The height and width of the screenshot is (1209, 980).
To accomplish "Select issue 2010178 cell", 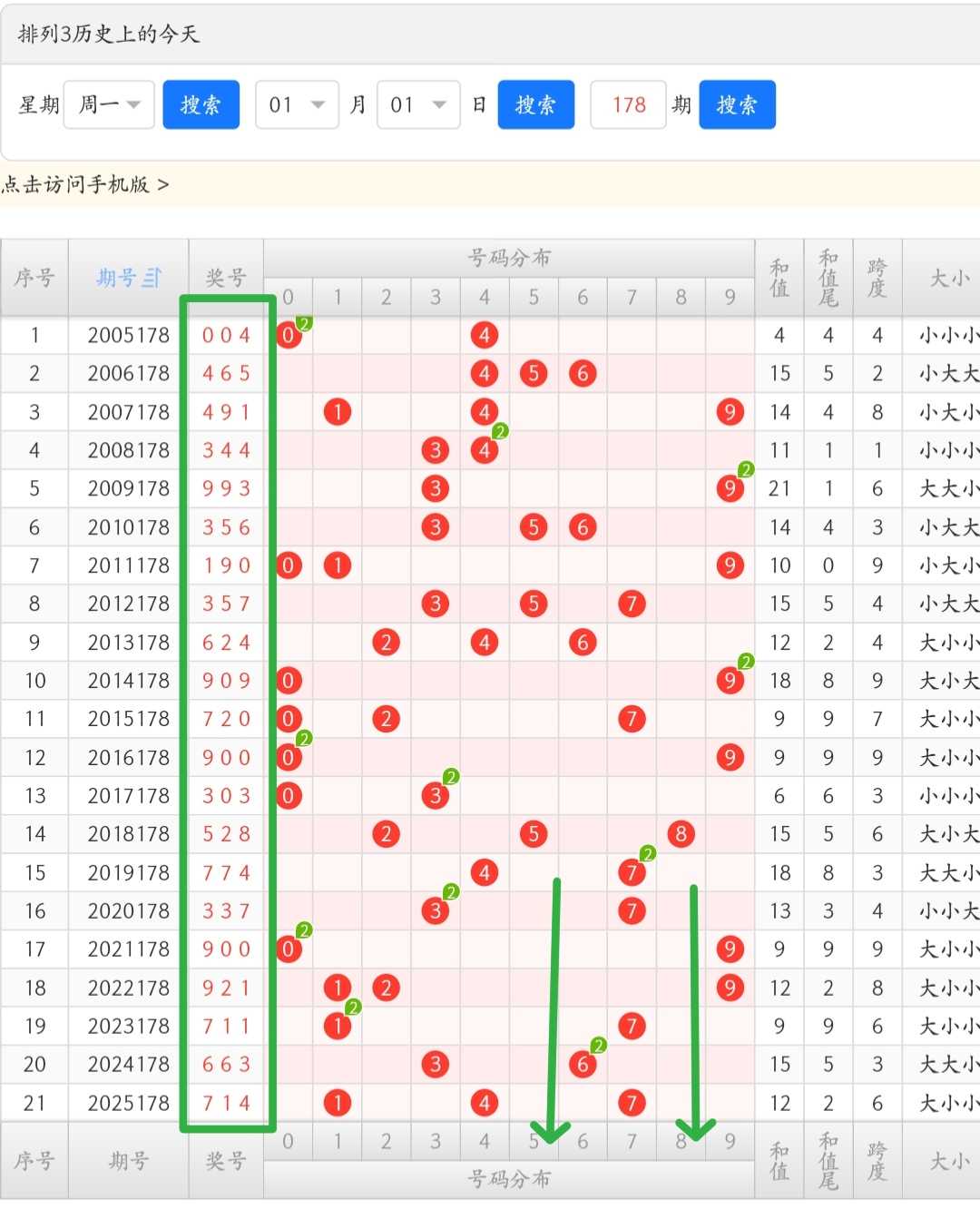I will point(129,527).
